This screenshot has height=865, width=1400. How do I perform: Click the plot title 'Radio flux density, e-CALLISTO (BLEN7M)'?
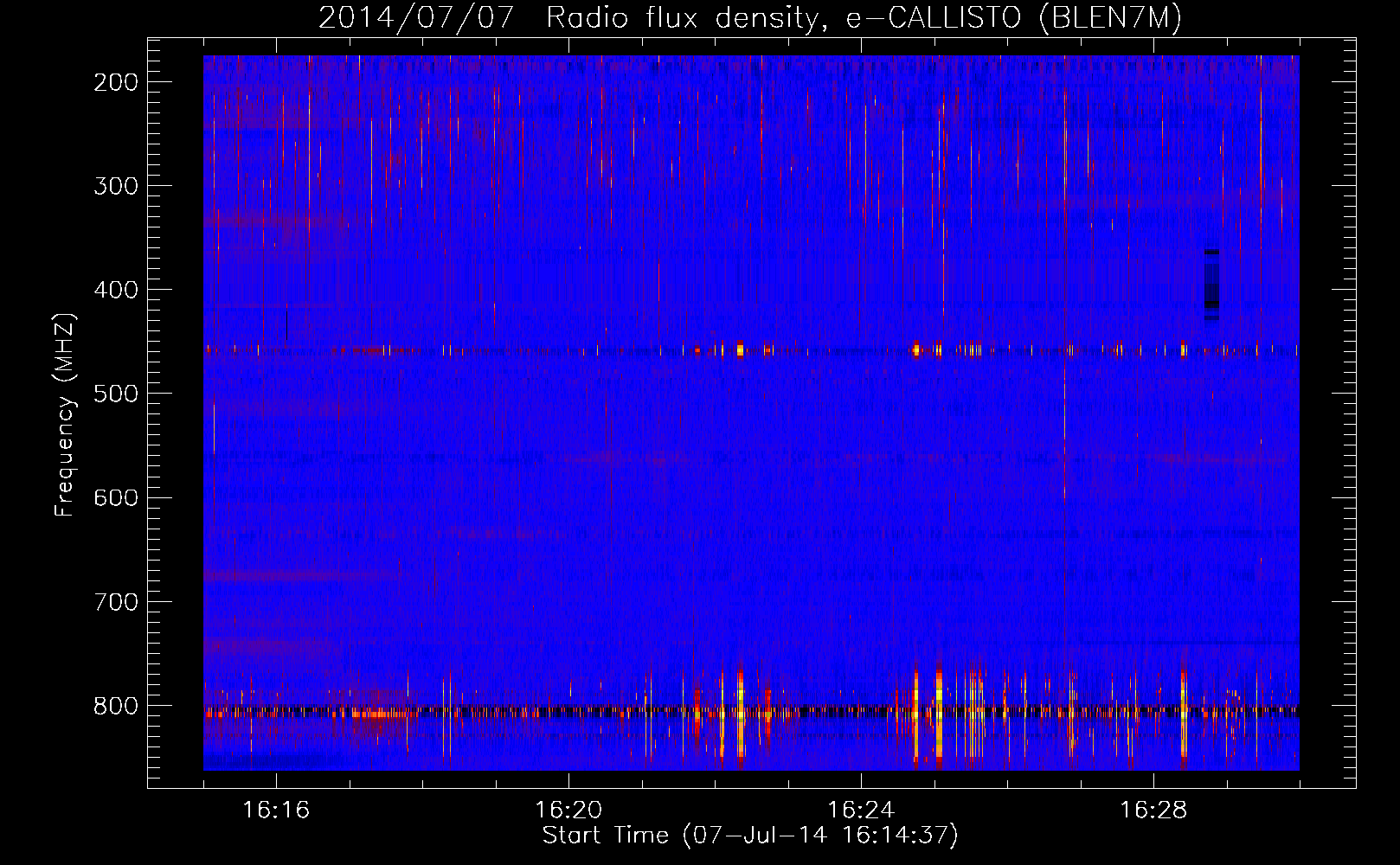click(x=863, y=18)
